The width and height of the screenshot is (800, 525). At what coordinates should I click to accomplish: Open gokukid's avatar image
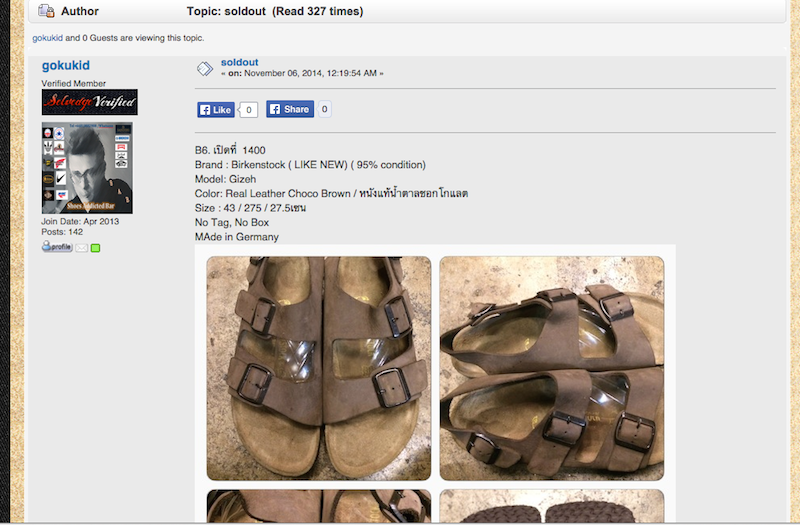(87, 168)
